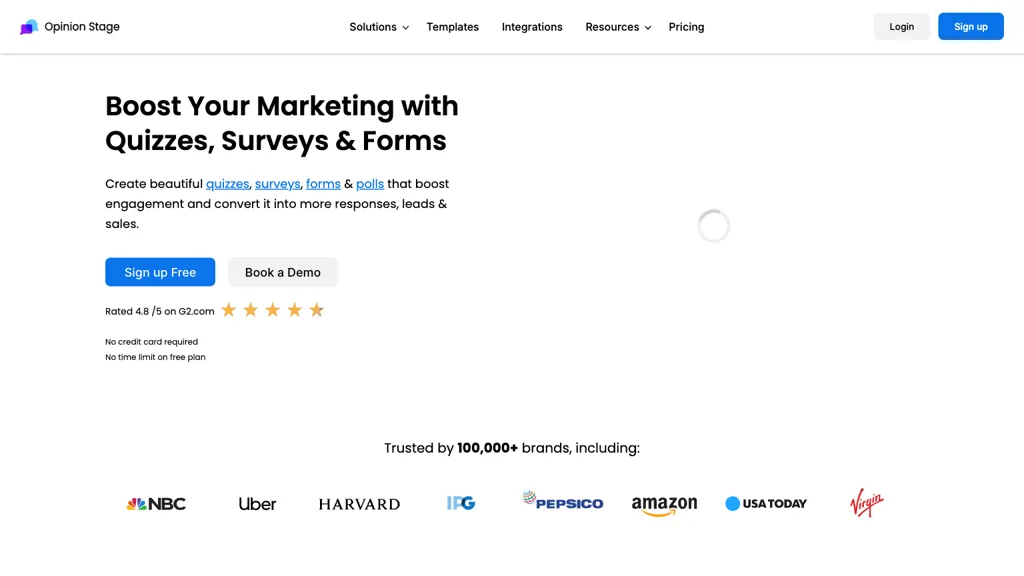Screen dimensions: 1024x576
Task: Expand the Resources dropdown menu
Action: coord(618,27)
